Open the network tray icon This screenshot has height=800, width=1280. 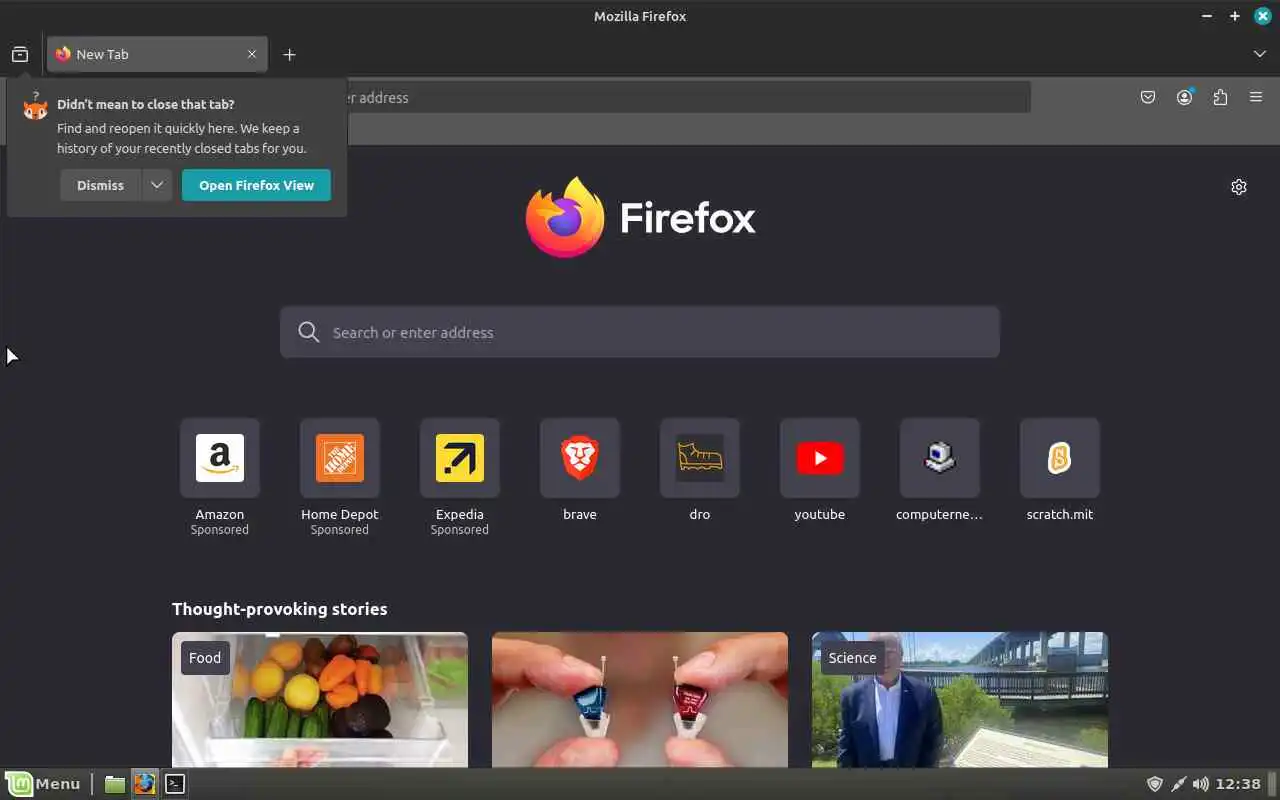(x=1178, y=784)
